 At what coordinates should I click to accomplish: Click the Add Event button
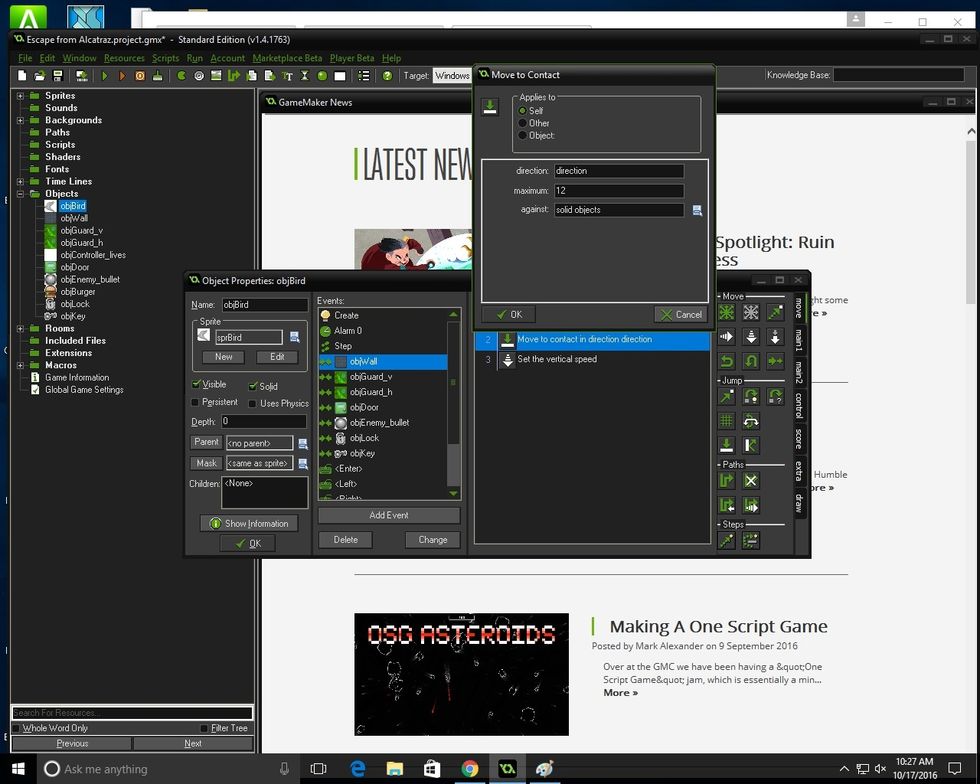tap(389, 516)
